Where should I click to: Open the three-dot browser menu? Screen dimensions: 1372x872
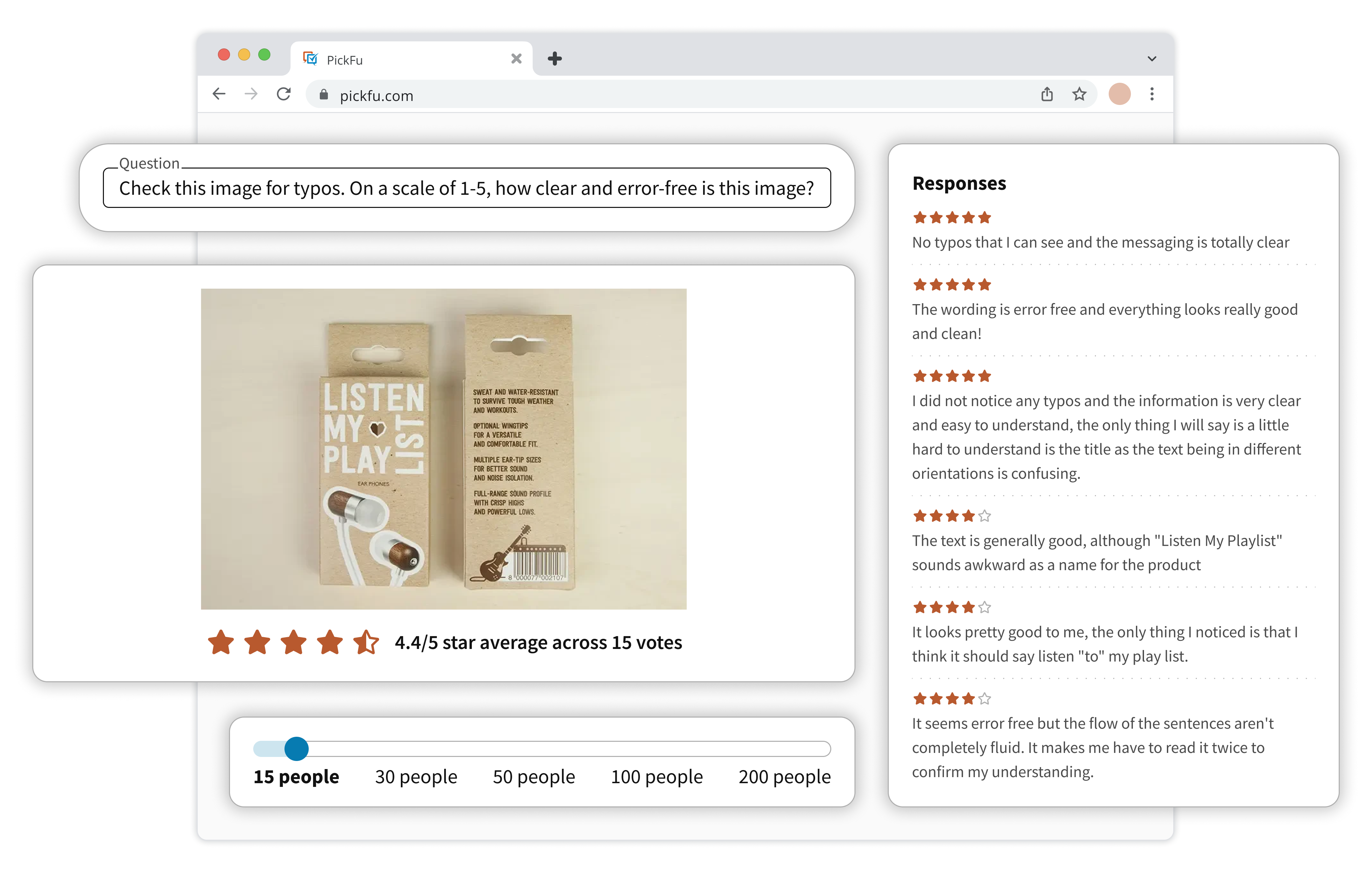(x=1151, y=94)
